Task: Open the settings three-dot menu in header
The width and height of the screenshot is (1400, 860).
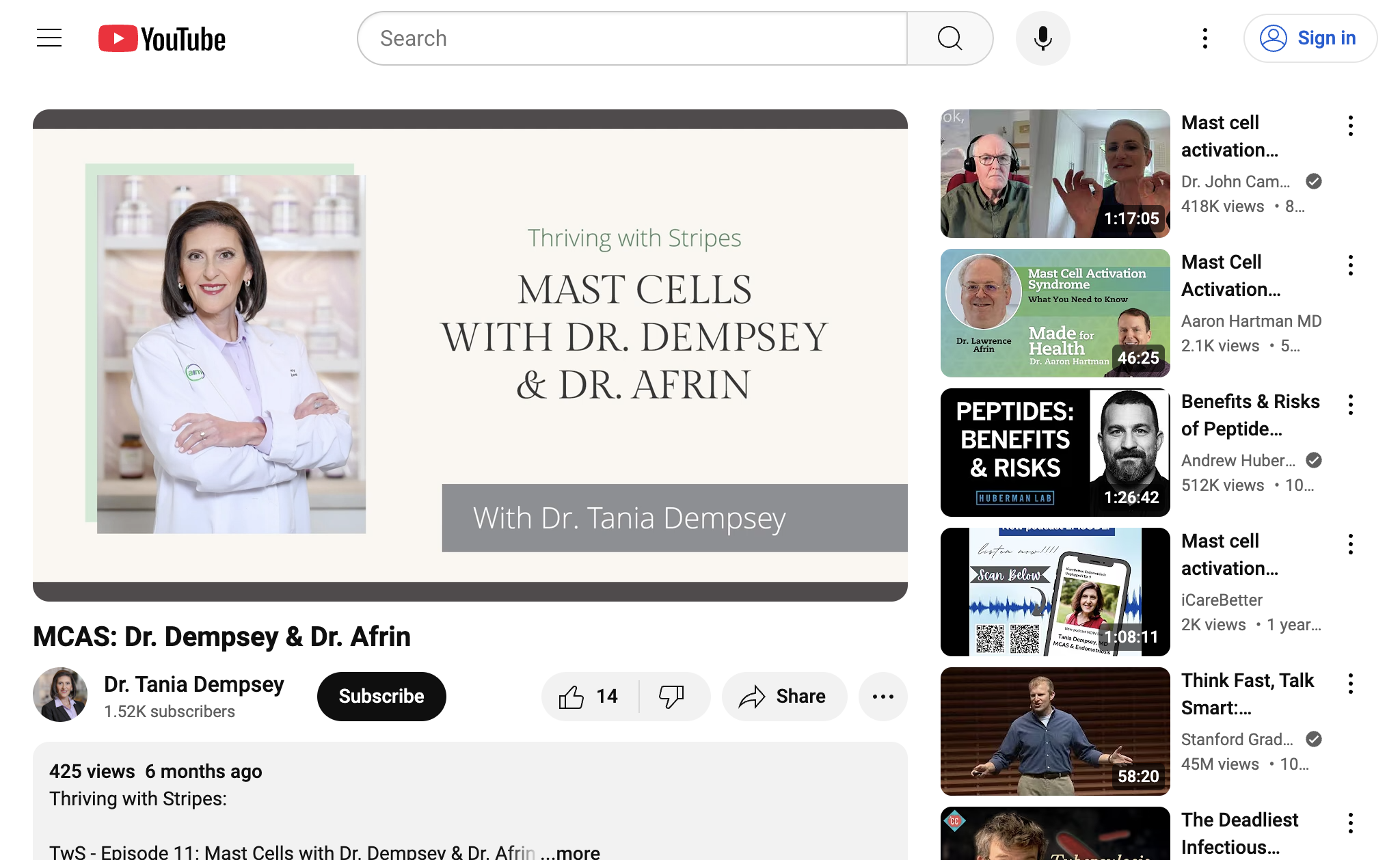Action: 1204,38
